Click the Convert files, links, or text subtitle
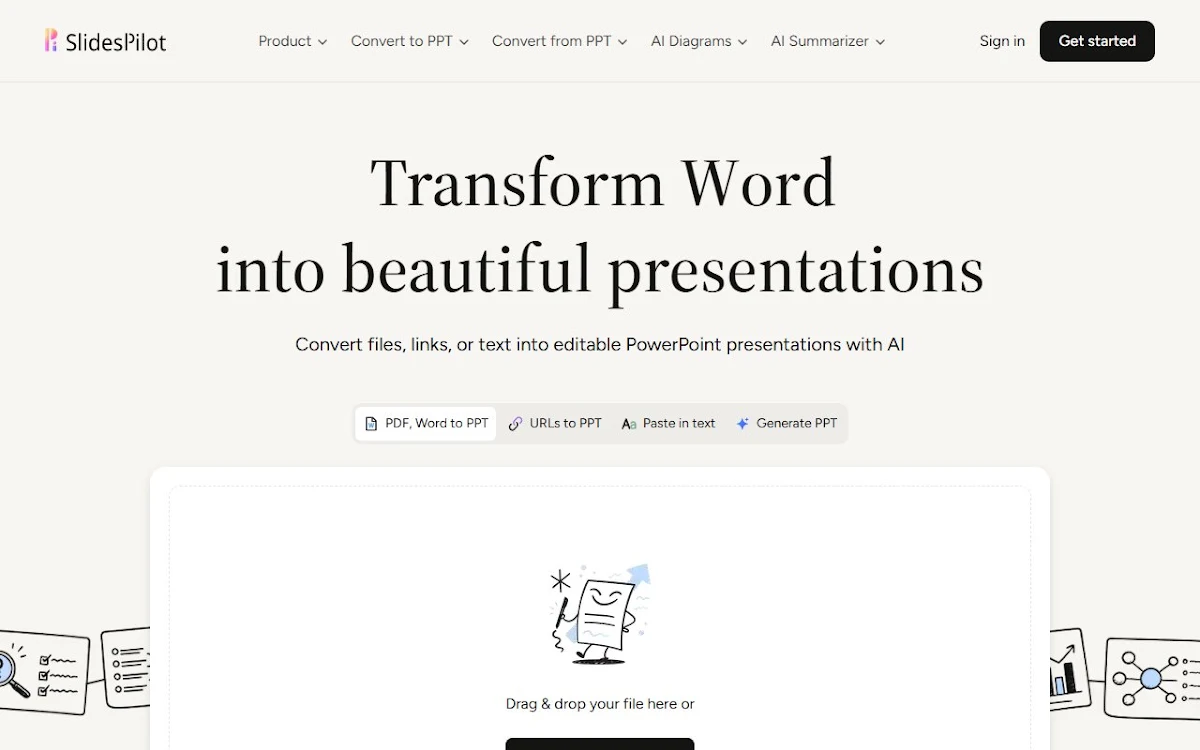1200x750 pixels. coord(600,344)
